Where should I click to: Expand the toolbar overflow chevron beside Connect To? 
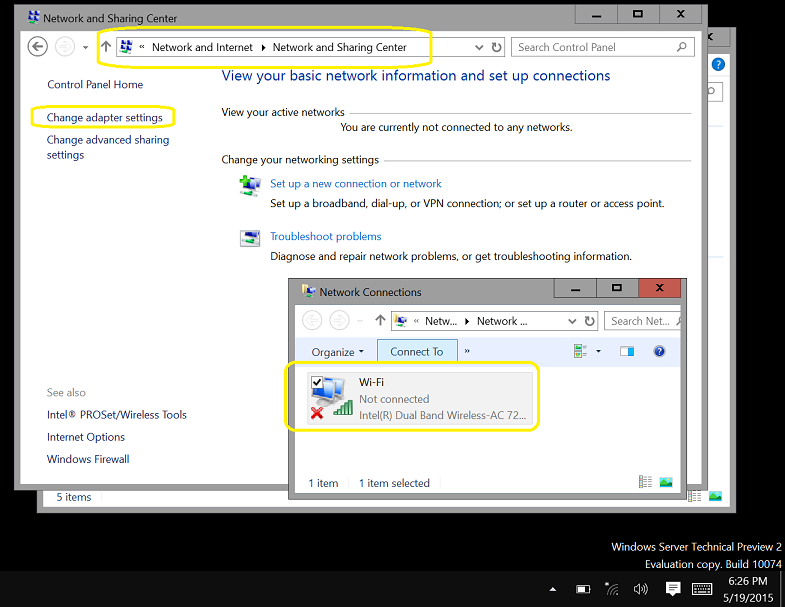click(x=467, y=352)
